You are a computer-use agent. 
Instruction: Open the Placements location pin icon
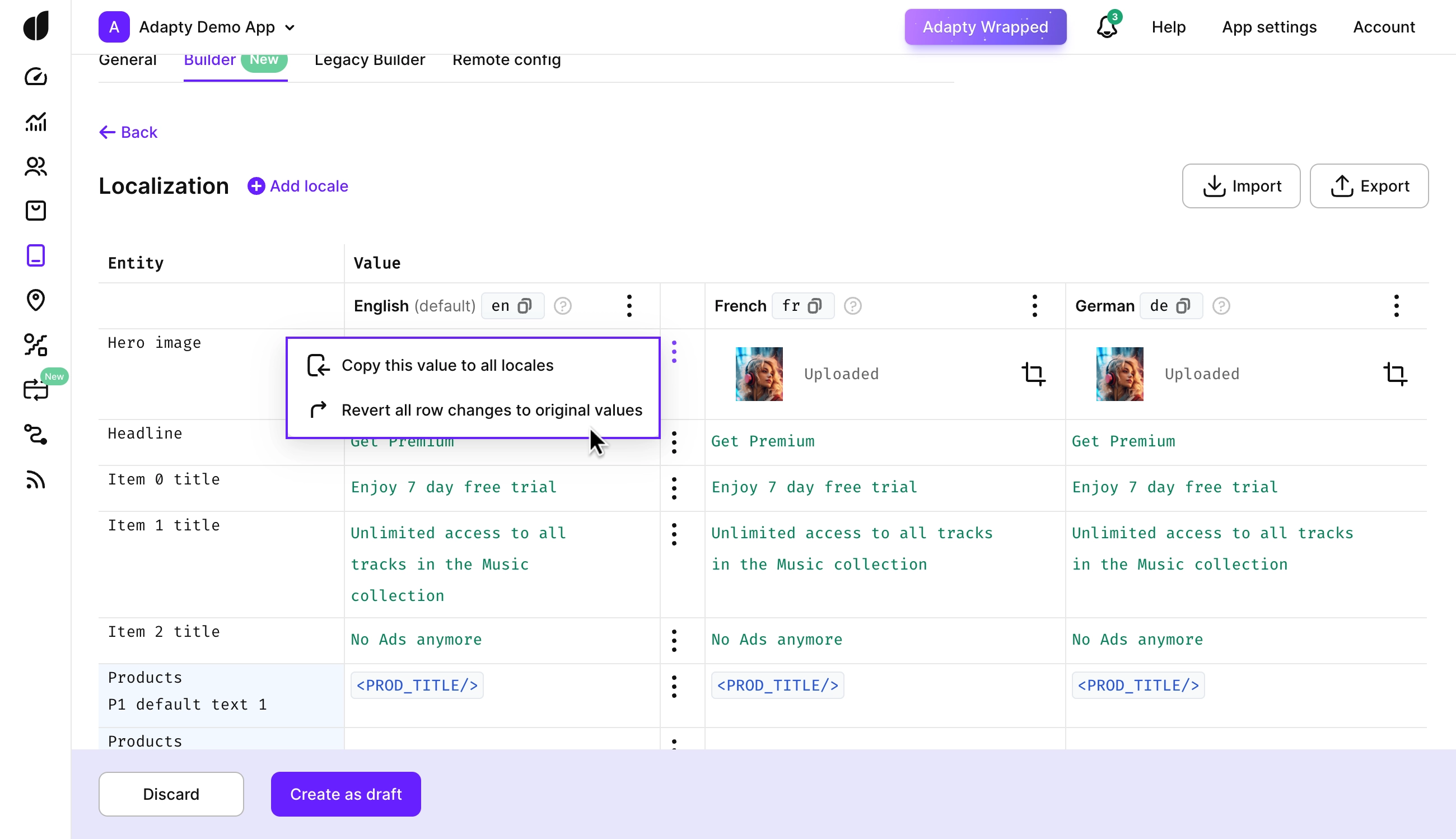tap(36, 300)
